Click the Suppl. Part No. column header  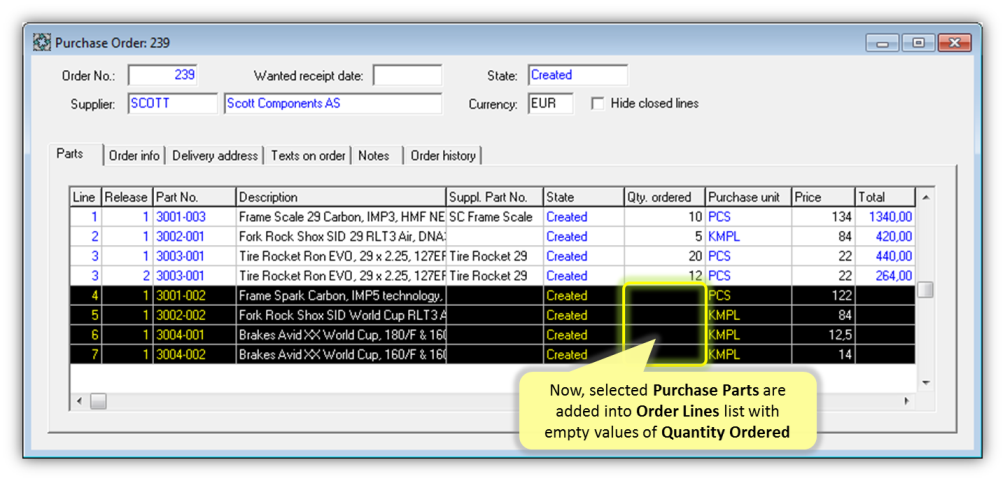pos(495,197)
